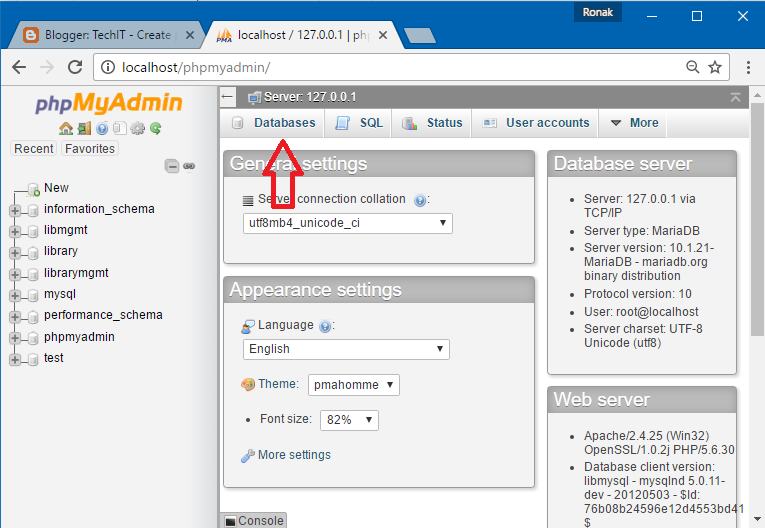Image resolution: width=765 pixels, height=528 pixels.
Task: Select text 'Server type: MariaDB'
Action: 642,231
